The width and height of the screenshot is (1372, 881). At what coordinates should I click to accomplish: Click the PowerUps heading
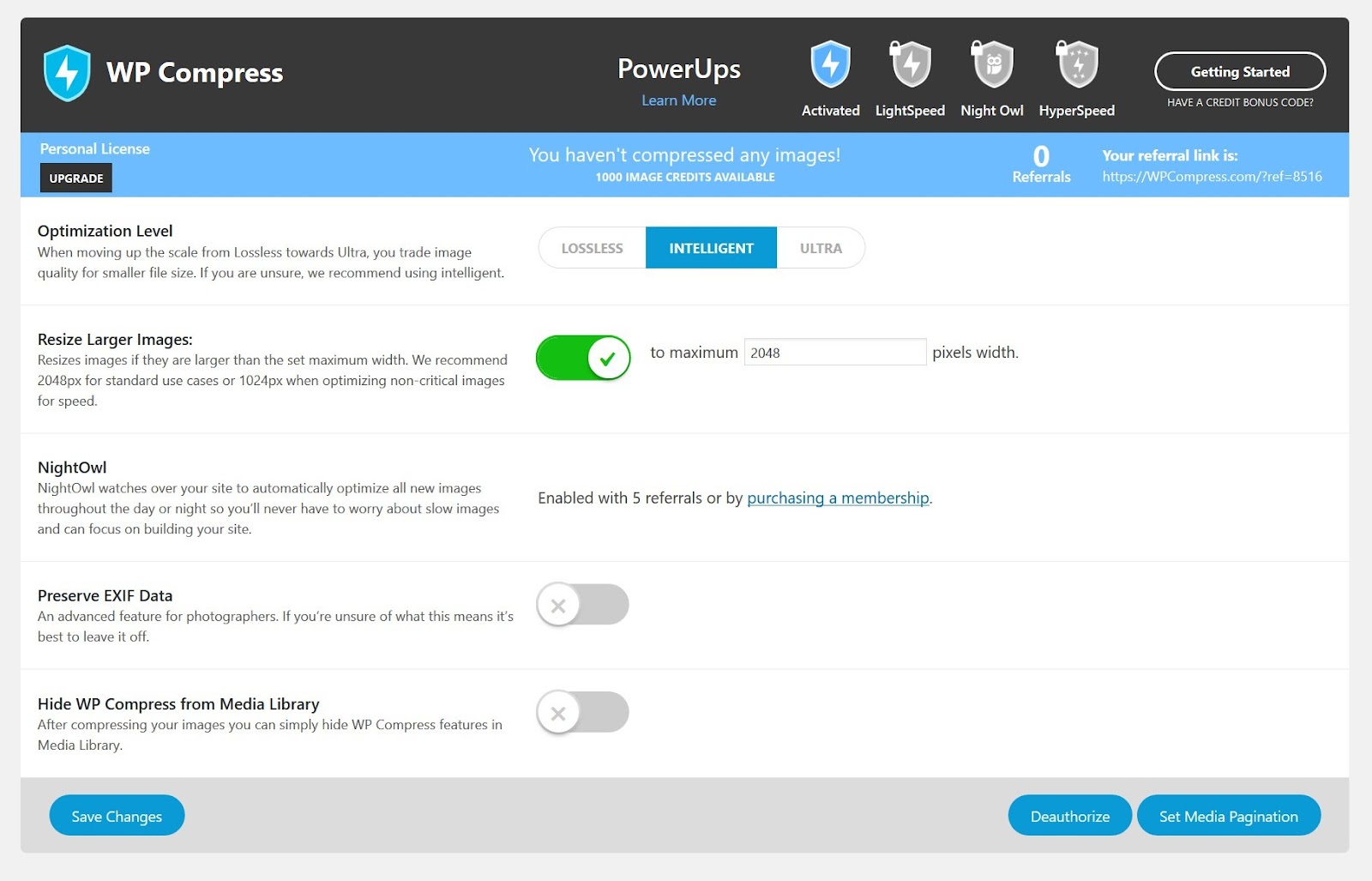[x=678, y=69]
